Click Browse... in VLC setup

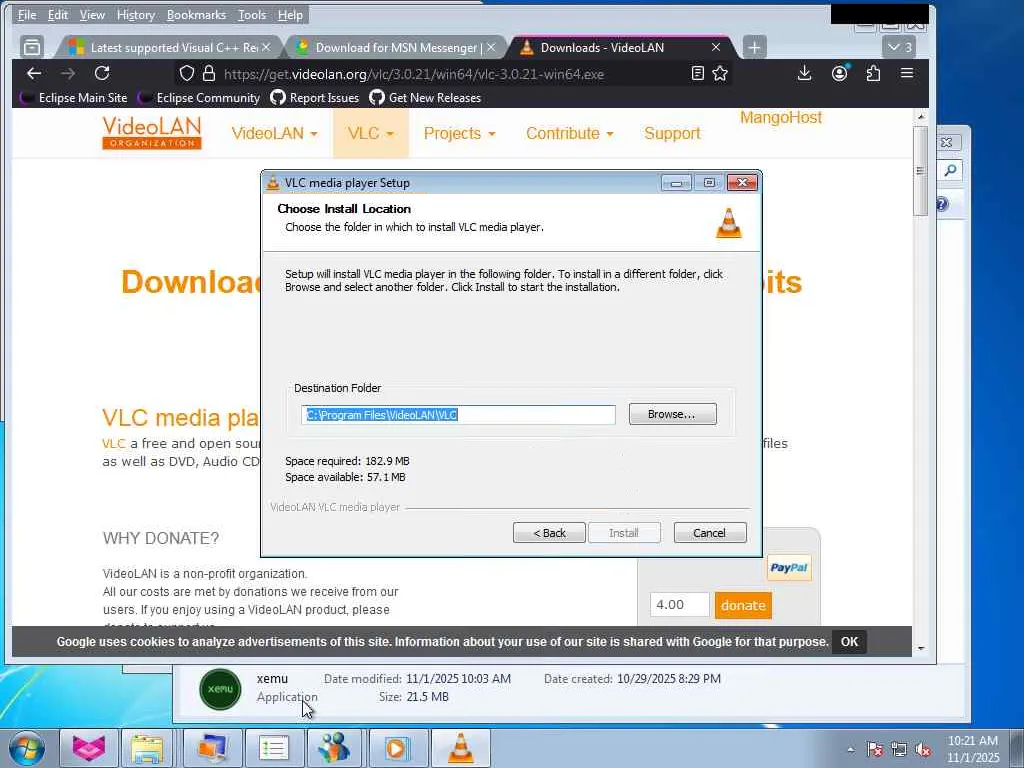pyautogui.click(x=673, y=414)
